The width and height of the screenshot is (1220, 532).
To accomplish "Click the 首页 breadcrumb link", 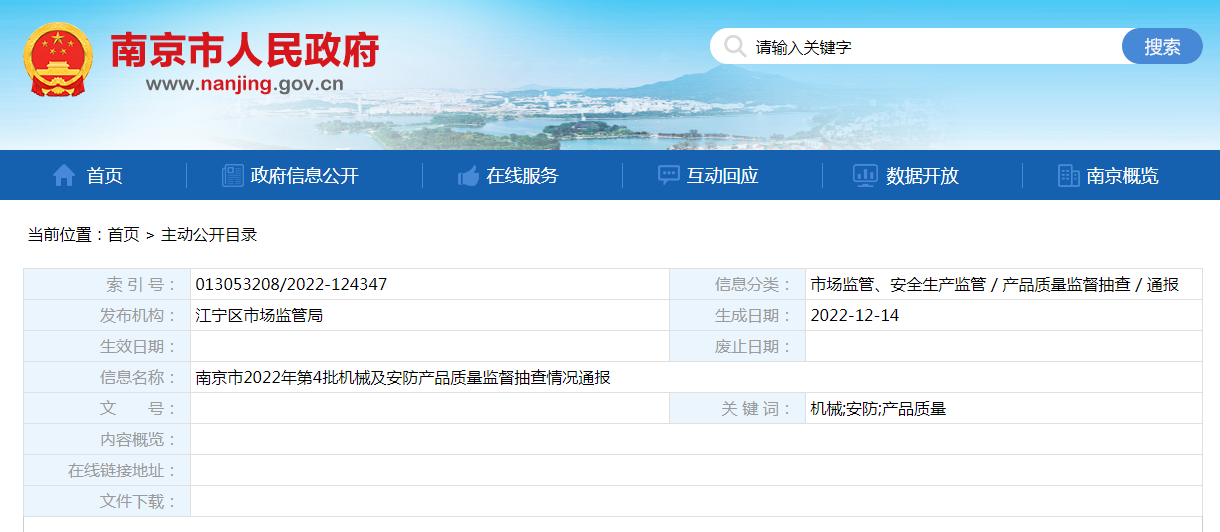I will 124,235.
